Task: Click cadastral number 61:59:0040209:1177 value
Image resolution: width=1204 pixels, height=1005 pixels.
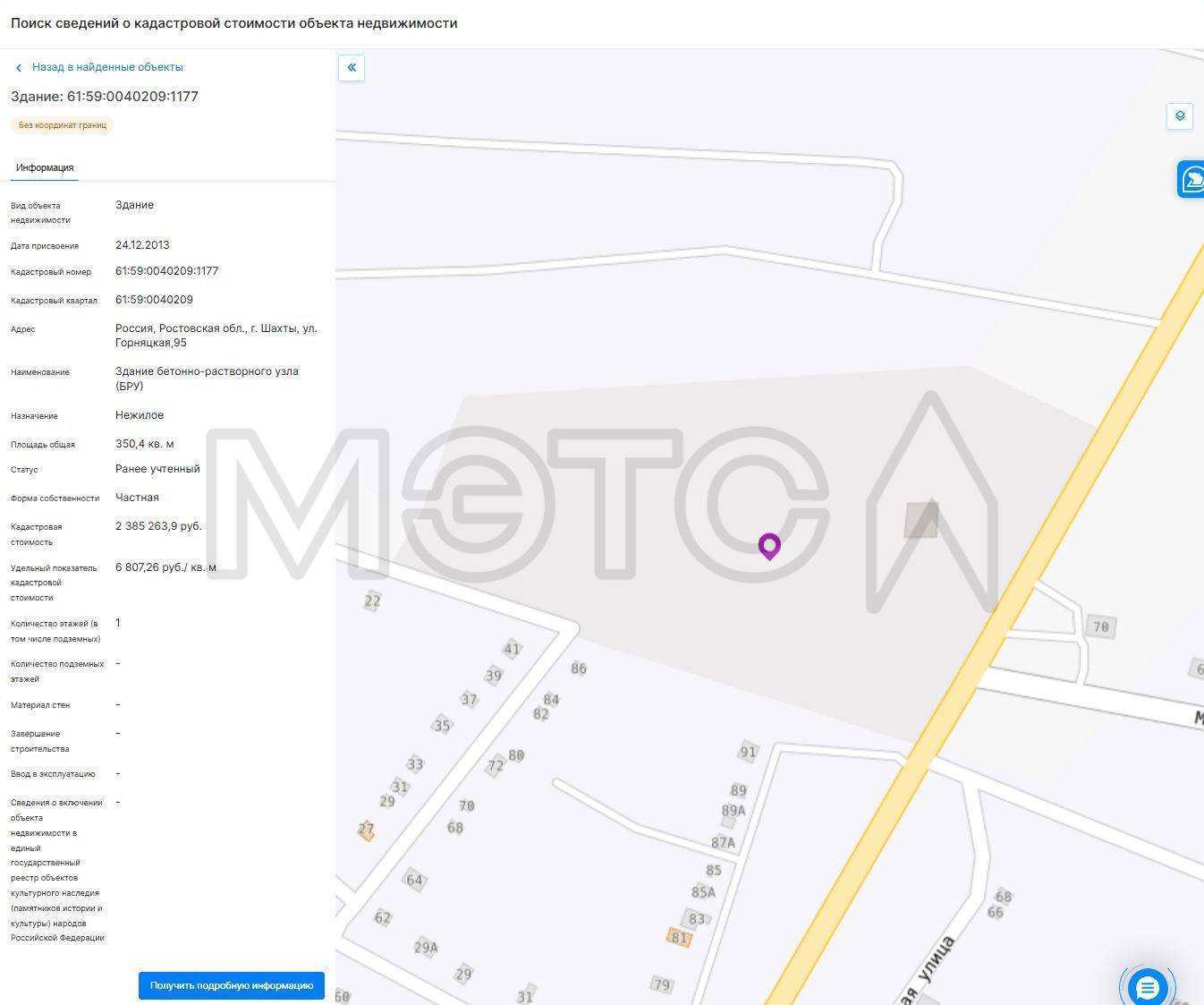Action: (x=167, y=271)
